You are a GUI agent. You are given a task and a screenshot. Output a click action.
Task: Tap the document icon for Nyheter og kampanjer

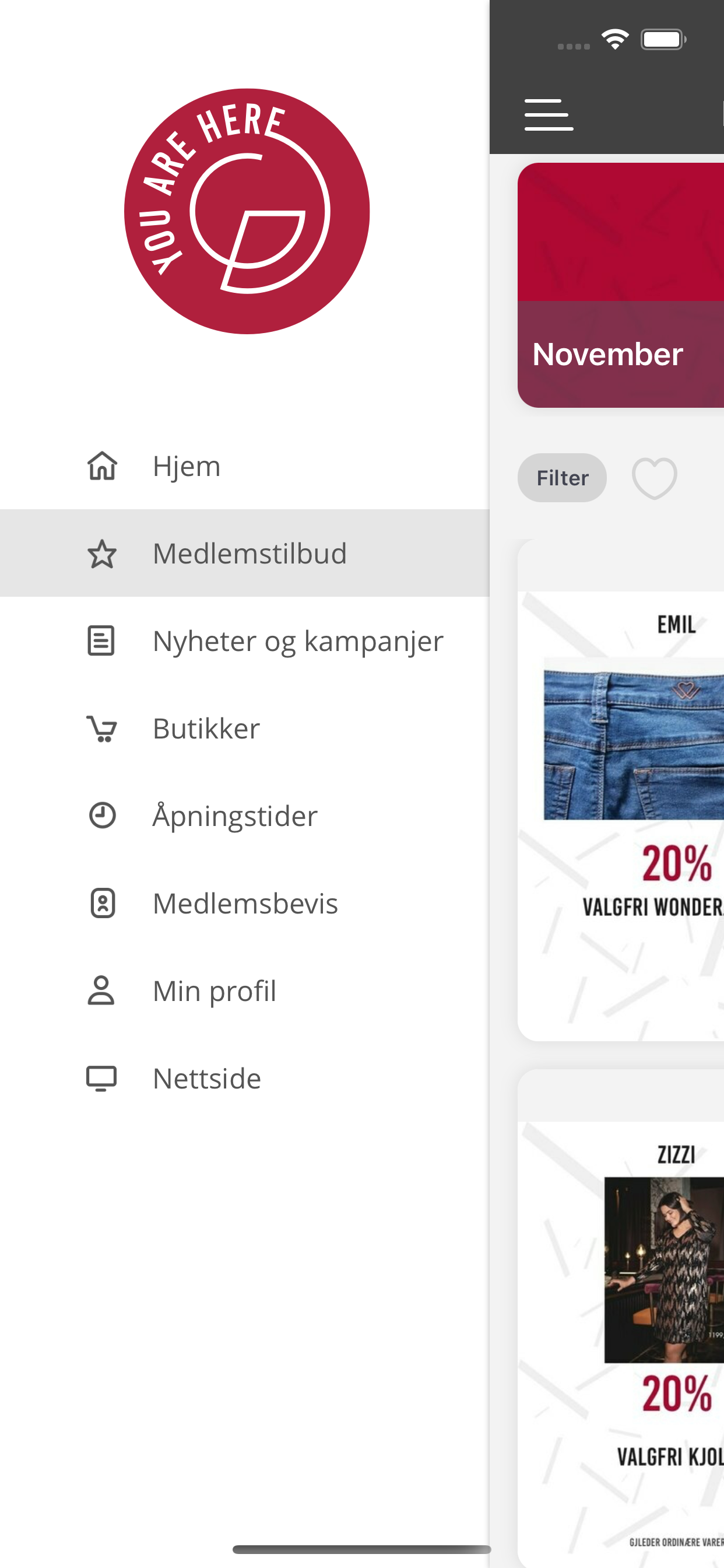(x=101, y=641)
